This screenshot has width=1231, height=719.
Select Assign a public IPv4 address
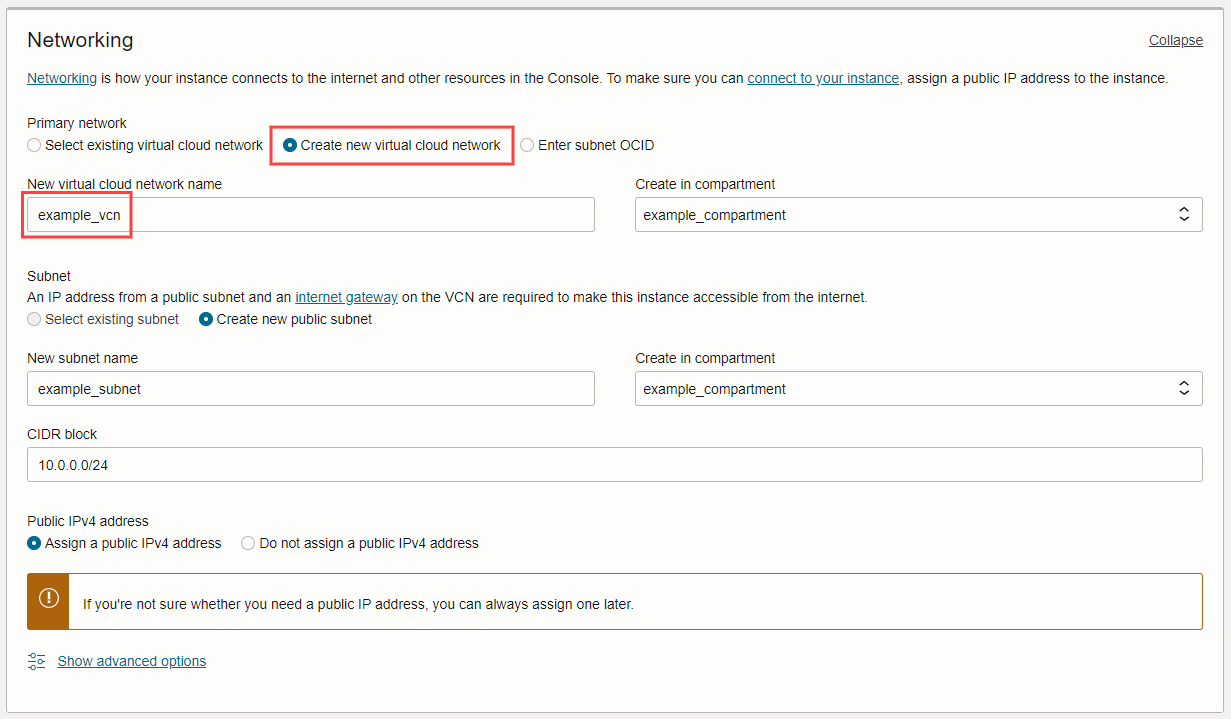[35, 543]
